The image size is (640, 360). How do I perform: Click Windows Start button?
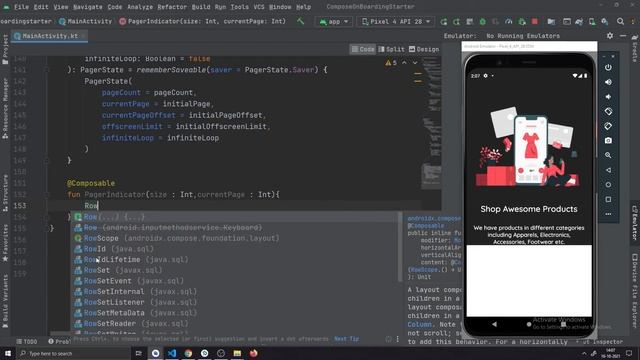[7, 353]
